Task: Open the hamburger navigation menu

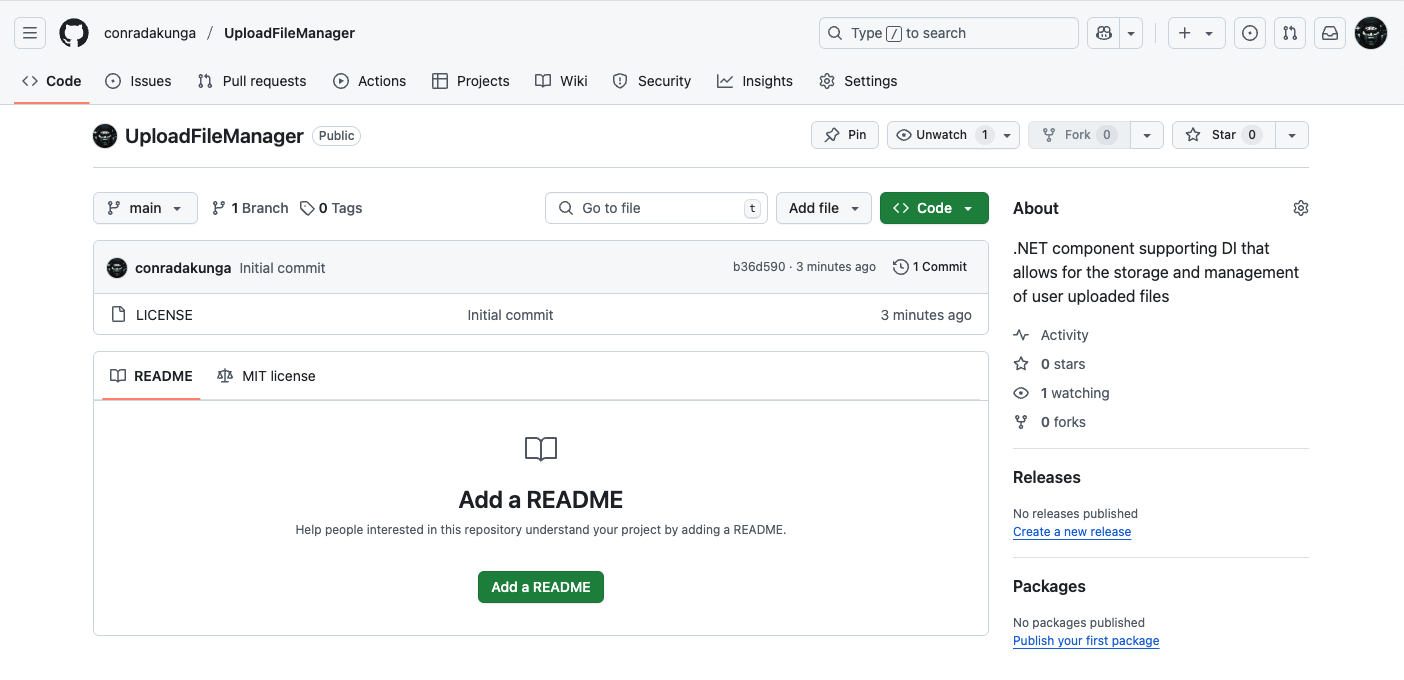Action: click(30, 33)
